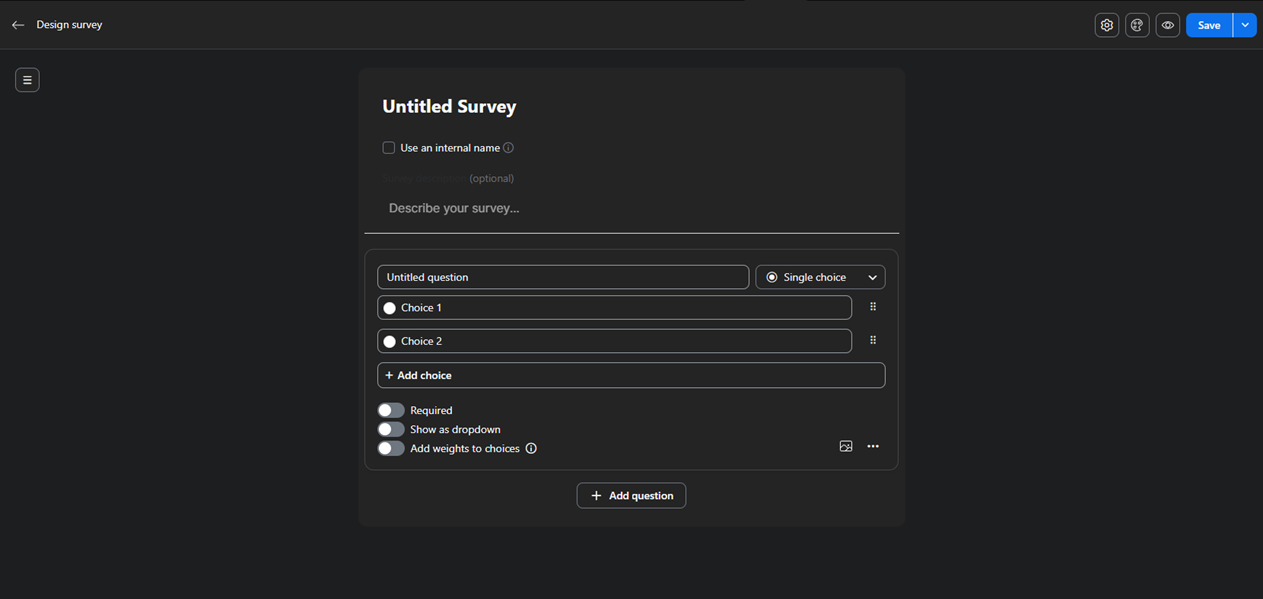
Task: Turn on Show as dropdown
Action: (391, 429)
